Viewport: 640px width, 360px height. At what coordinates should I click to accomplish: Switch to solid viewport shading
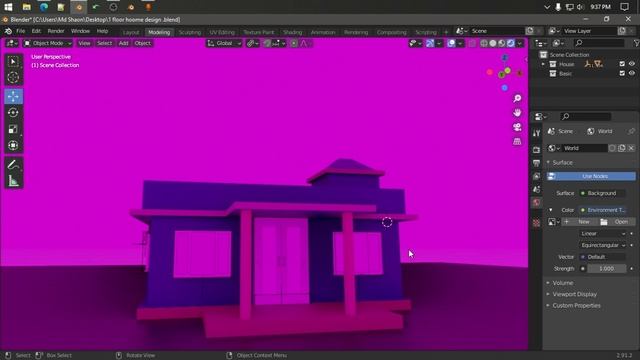pos(493,43)
